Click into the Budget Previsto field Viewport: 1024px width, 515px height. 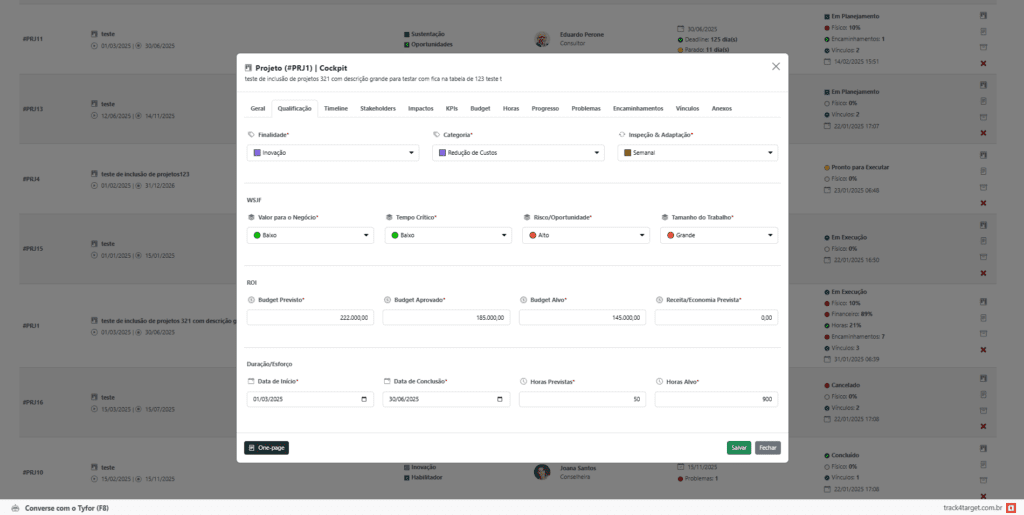point(310,317)
